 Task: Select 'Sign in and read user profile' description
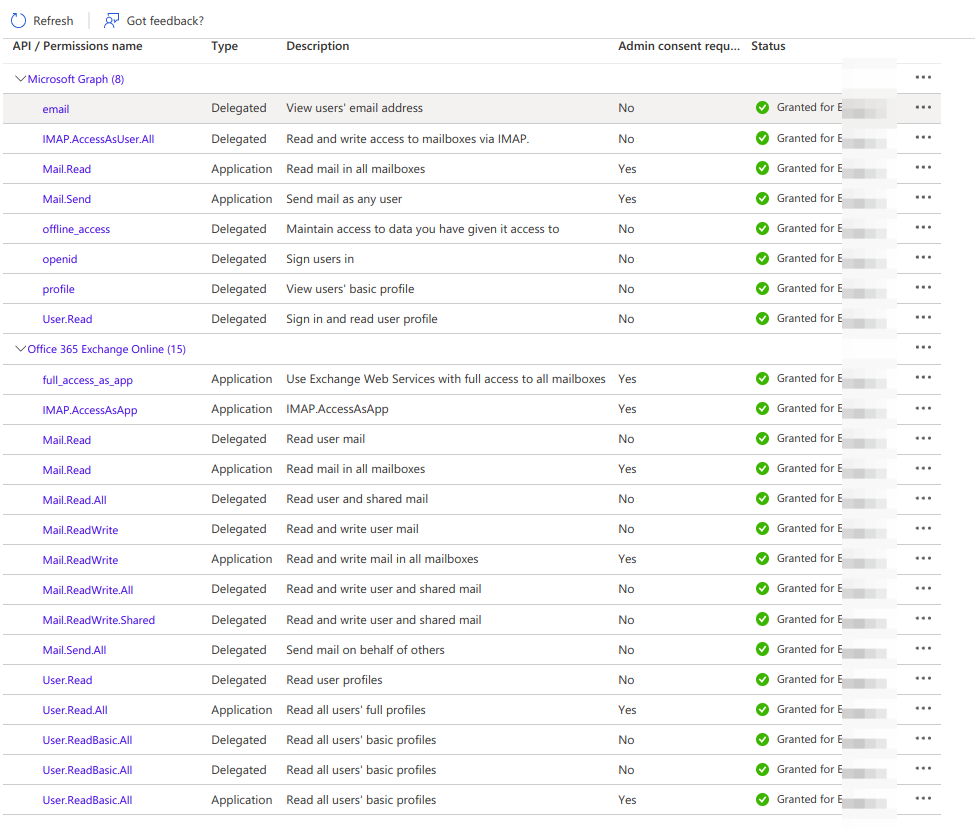tap(362, 319)
